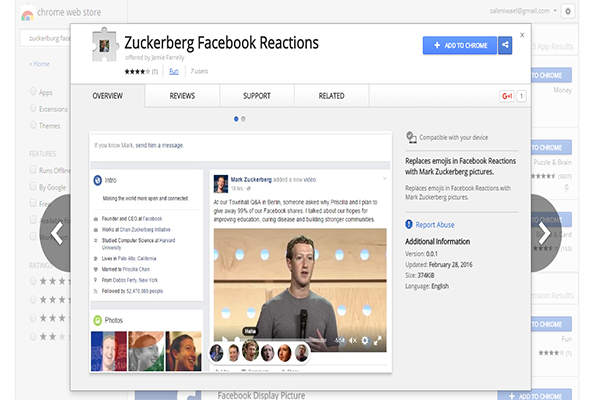Toggle the By Google checkbox
The image size is (600, 400).
point(33,186)
